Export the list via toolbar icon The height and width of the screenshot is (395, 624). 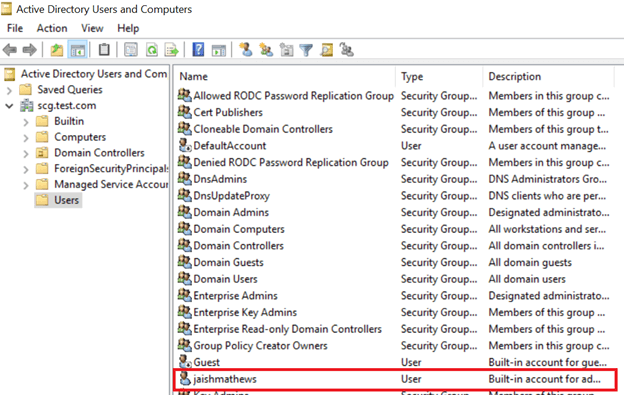pyautogui.click(x=172, y=50)
